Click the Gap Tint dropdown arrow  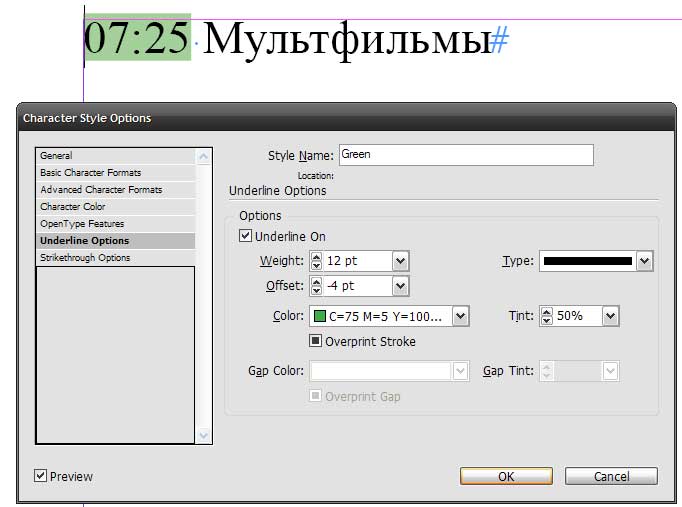coord(610,371)
